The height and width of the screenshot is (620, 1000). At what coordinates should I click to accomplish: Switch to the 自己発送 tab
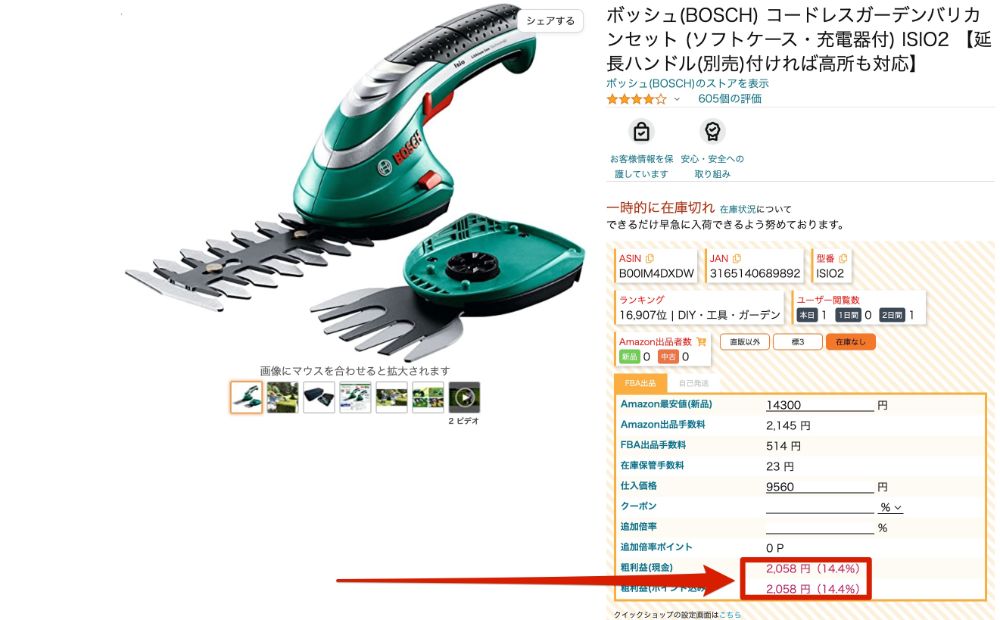tap(693, 383)
